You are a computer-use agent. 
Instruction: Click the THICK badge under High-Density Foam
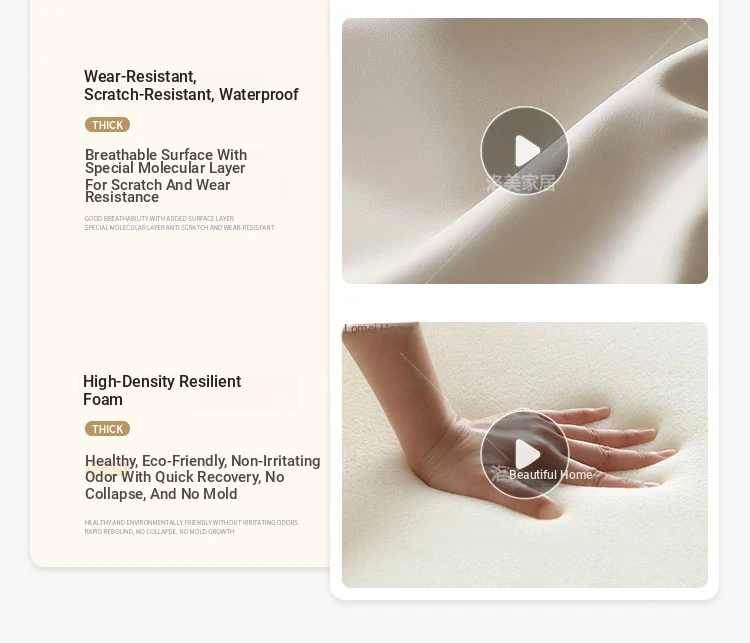(108, 429)
